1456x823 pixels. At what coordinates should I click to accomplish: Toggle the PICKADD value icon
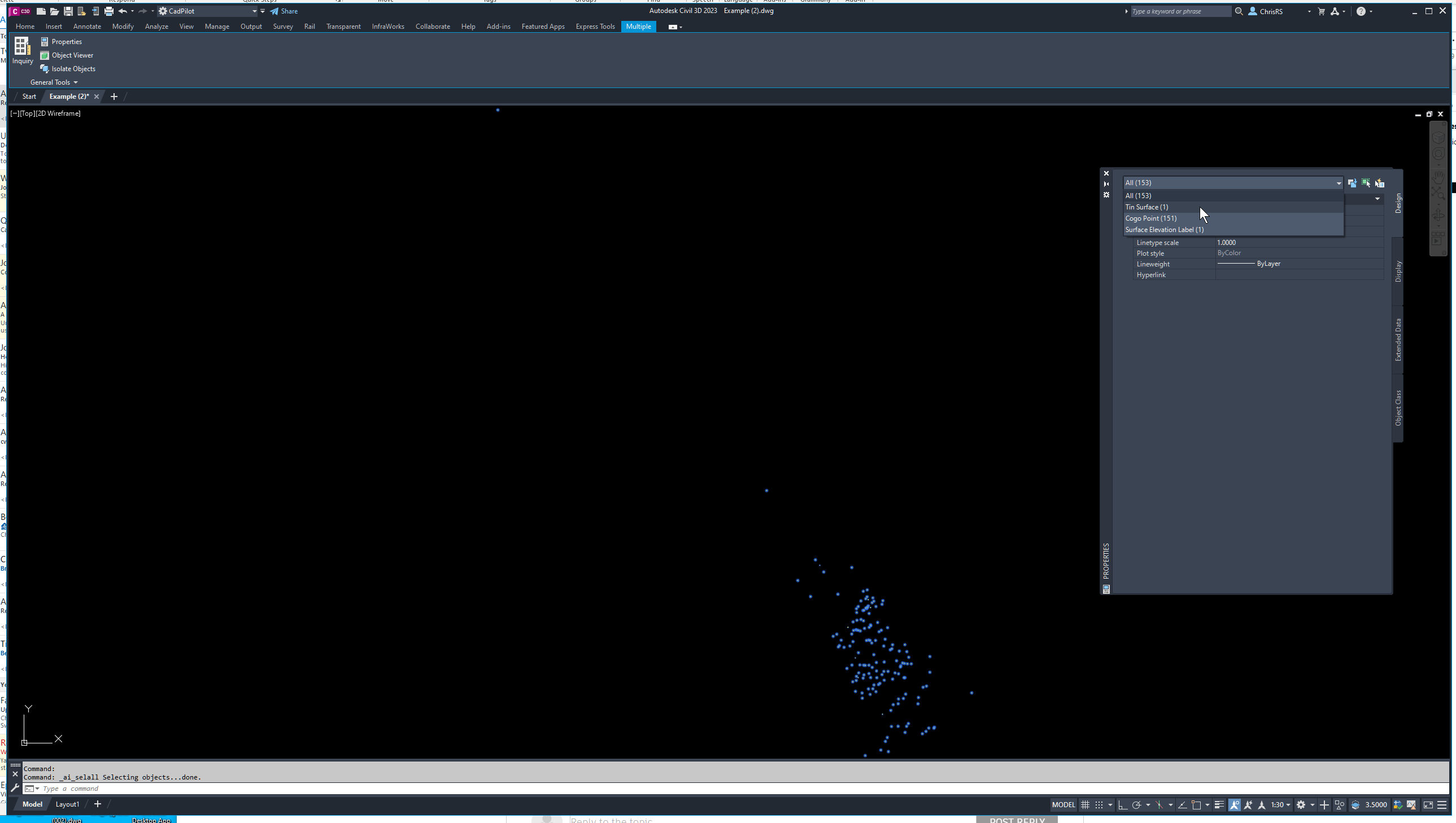pyautogui.click(x=1353, y=182)
